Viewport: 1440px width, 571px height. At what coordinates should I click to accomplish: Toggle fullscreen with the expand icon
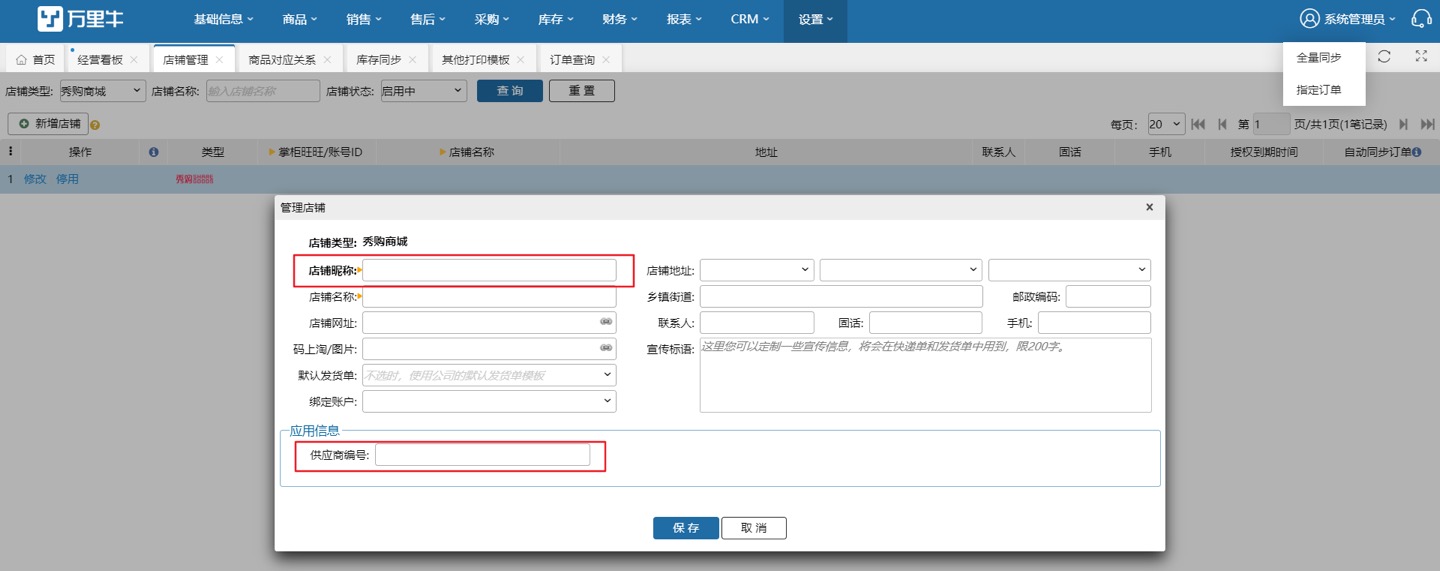[1421, 57]
